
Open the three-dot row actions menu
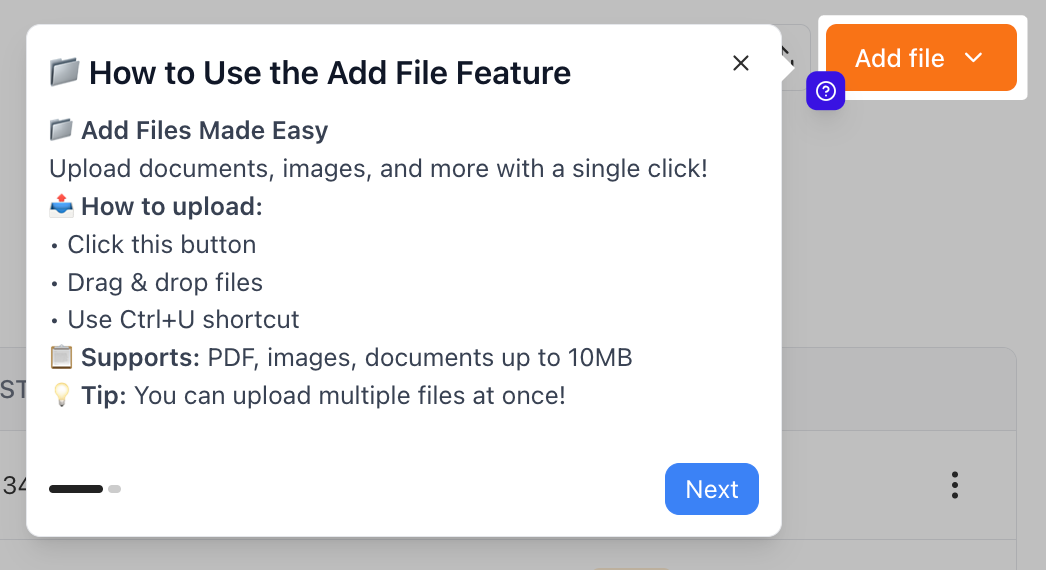tap(955, 486)
